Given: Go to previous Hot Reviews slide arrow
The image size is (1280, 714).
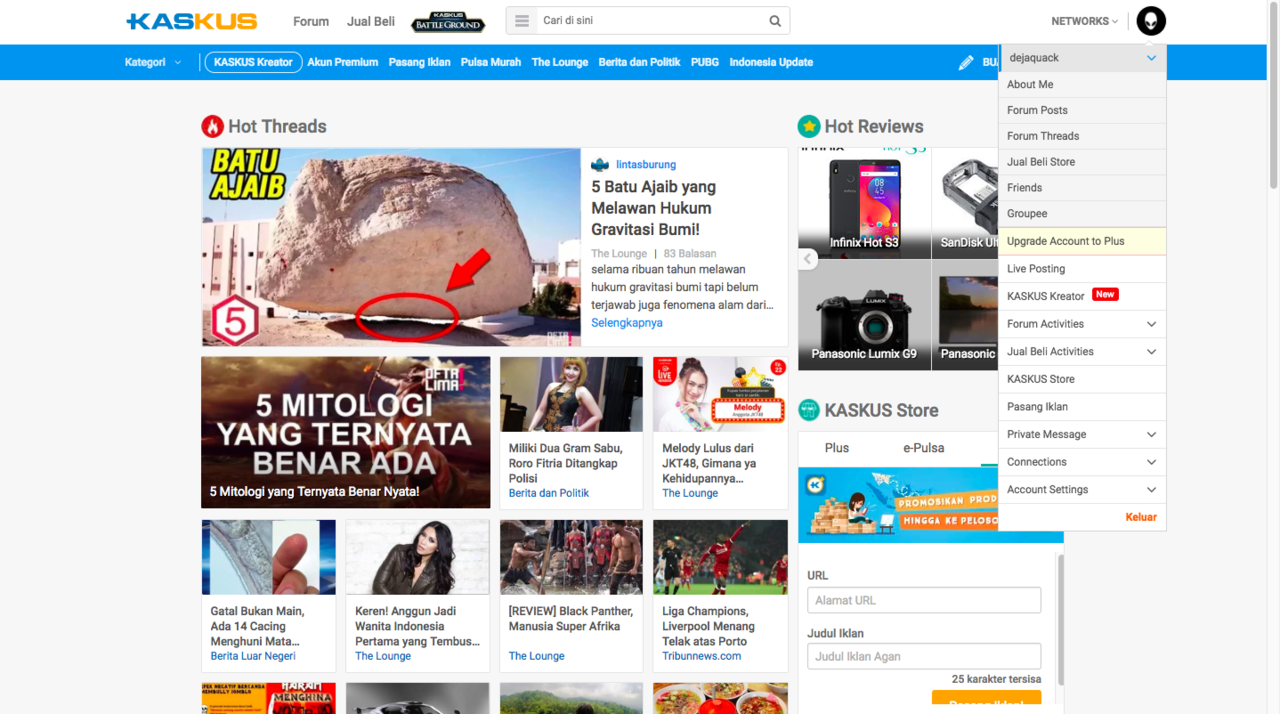Looking at the screenshot, I should 808,259.
